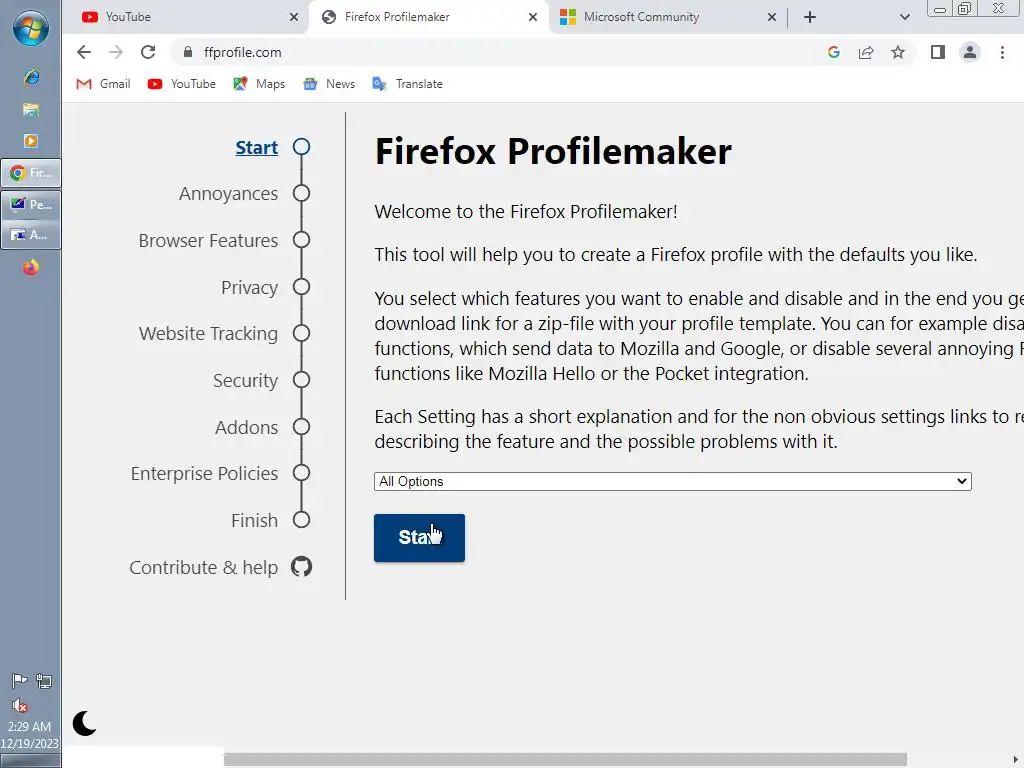Open a new browser tab
1024x768 pixels.
click(810, 17)
